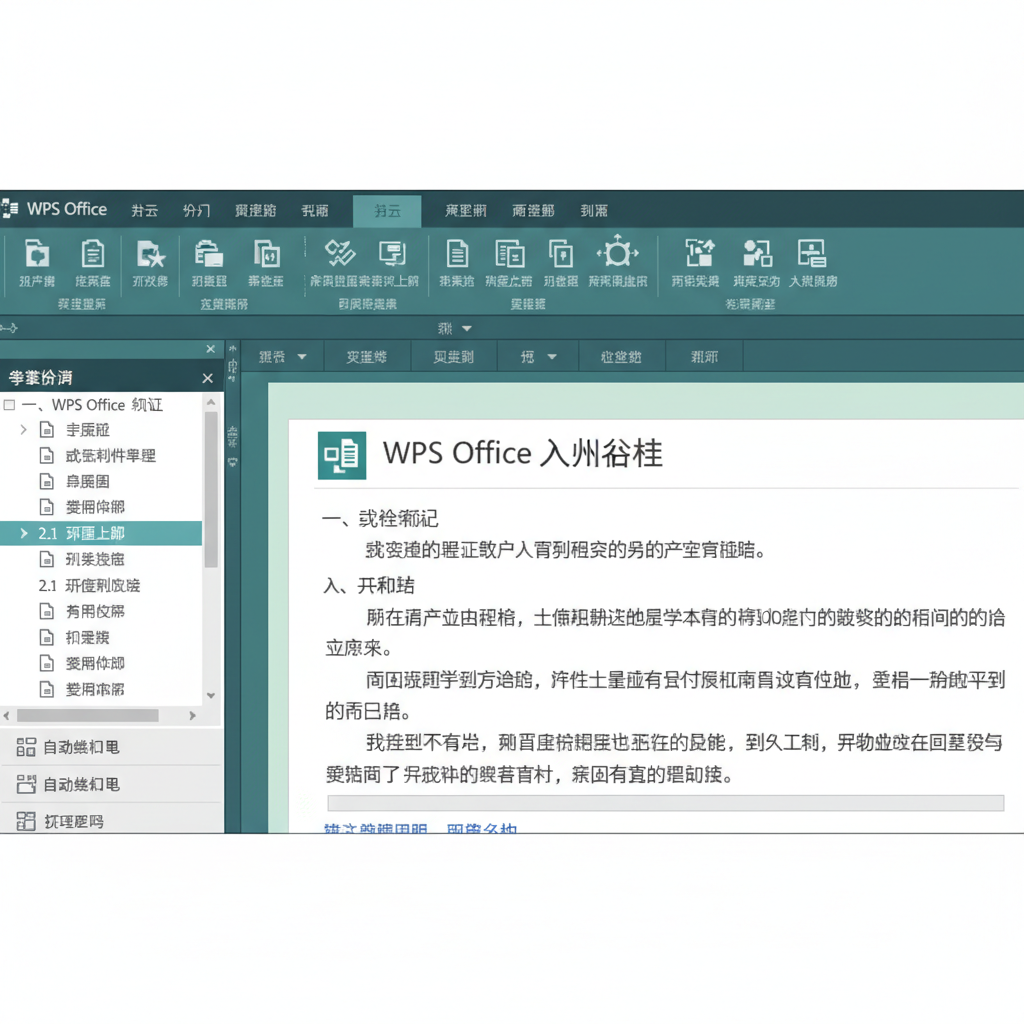Click the folder-with-shield icon, first in the ribbon

click(37, 253)
